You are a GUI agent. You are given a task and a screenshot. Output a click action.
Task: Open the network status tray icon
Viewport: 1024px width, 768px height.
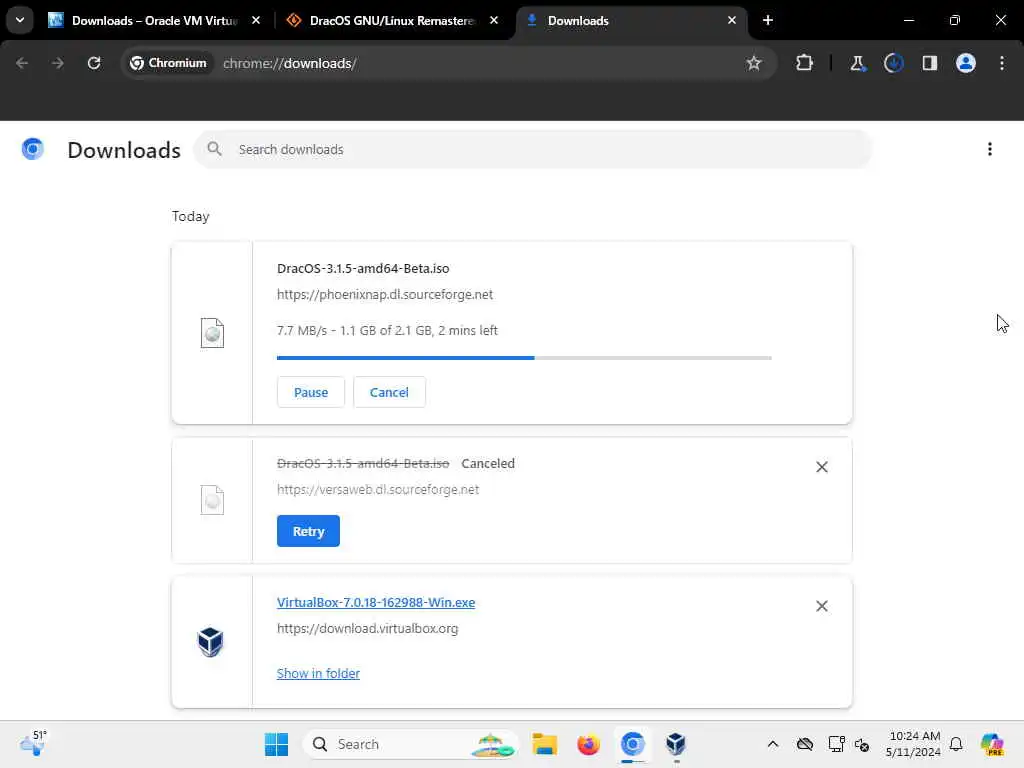pos(836,744)
